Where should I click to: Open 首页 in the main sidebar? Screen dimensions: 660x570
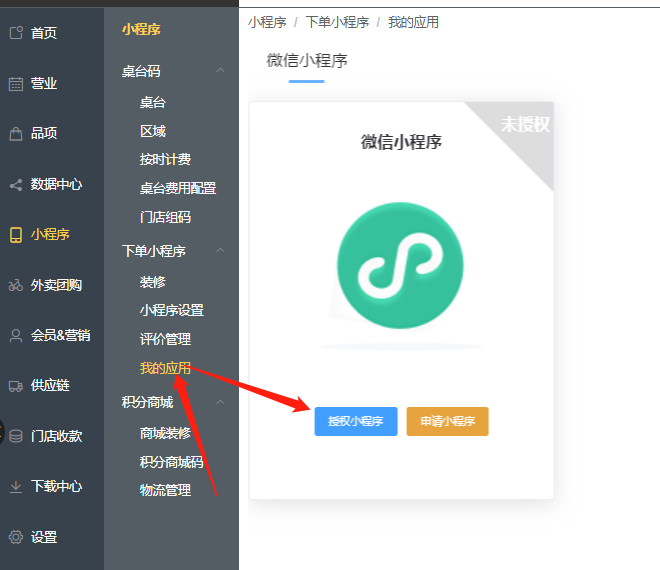[x=44, y=33]
